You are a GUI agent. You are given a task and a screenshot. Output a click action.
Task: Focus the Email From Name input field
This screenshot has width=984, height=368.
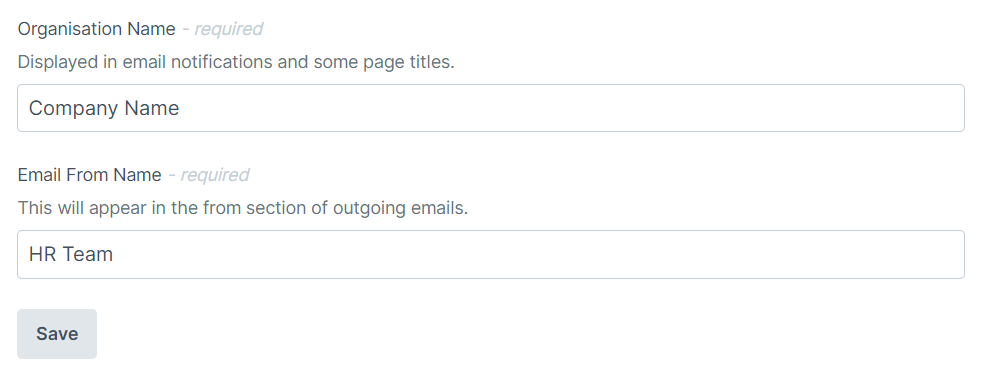491,254
